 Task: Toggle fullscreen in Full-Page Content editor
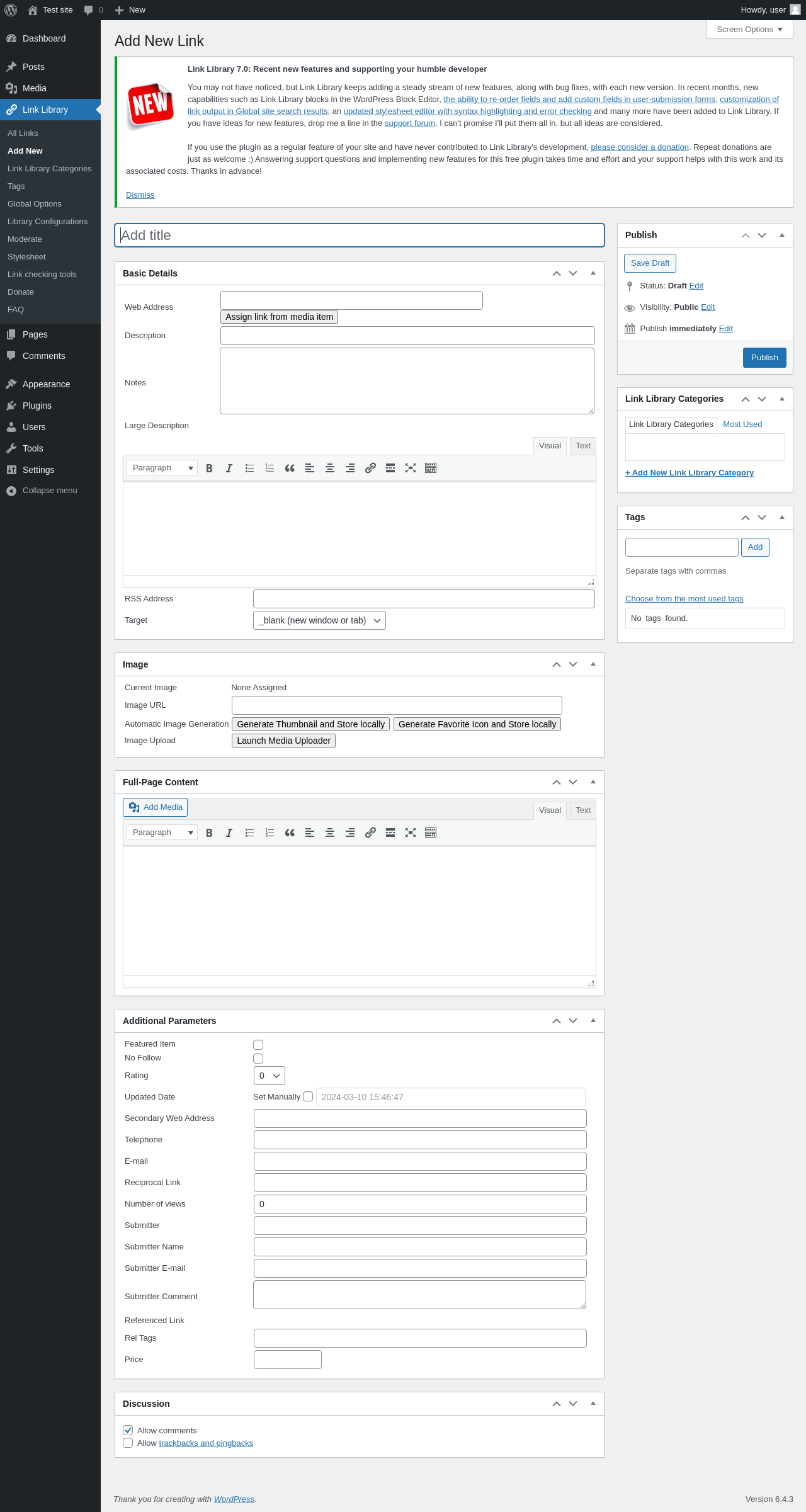click(411, 833)
